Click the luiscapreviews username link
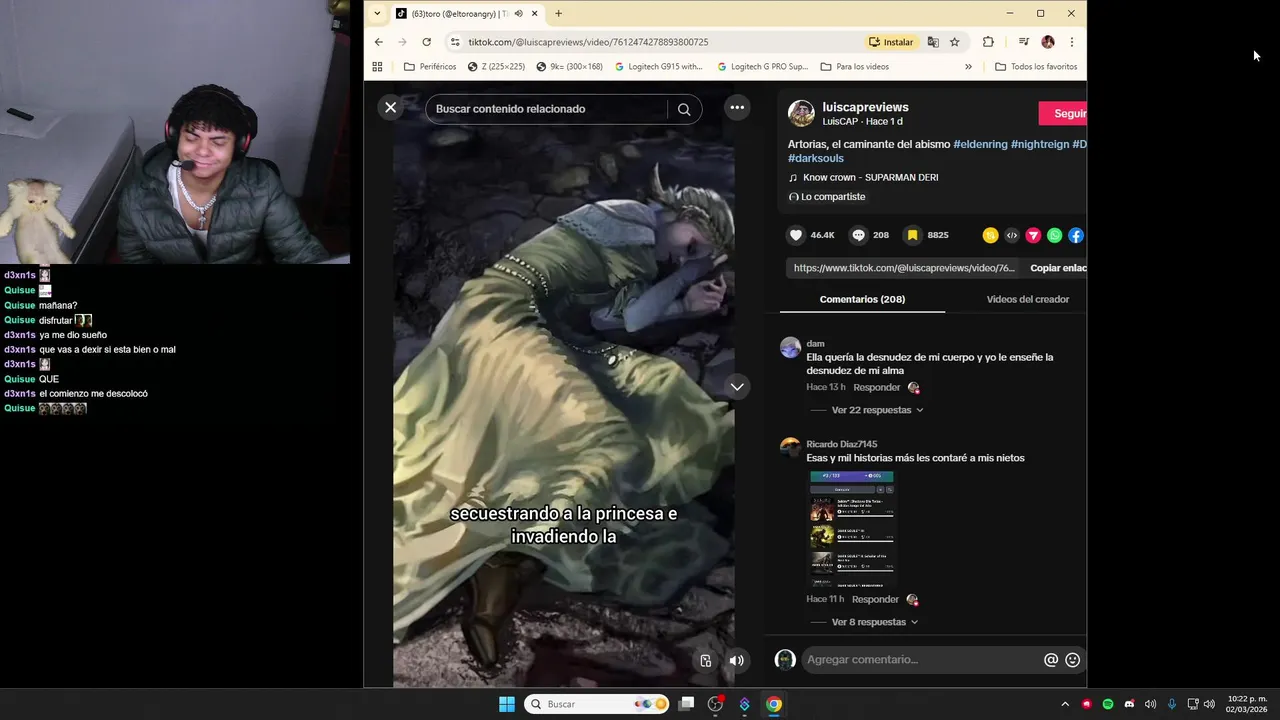The width and height of the screenshot is (1280, 720). pos(865,107)
